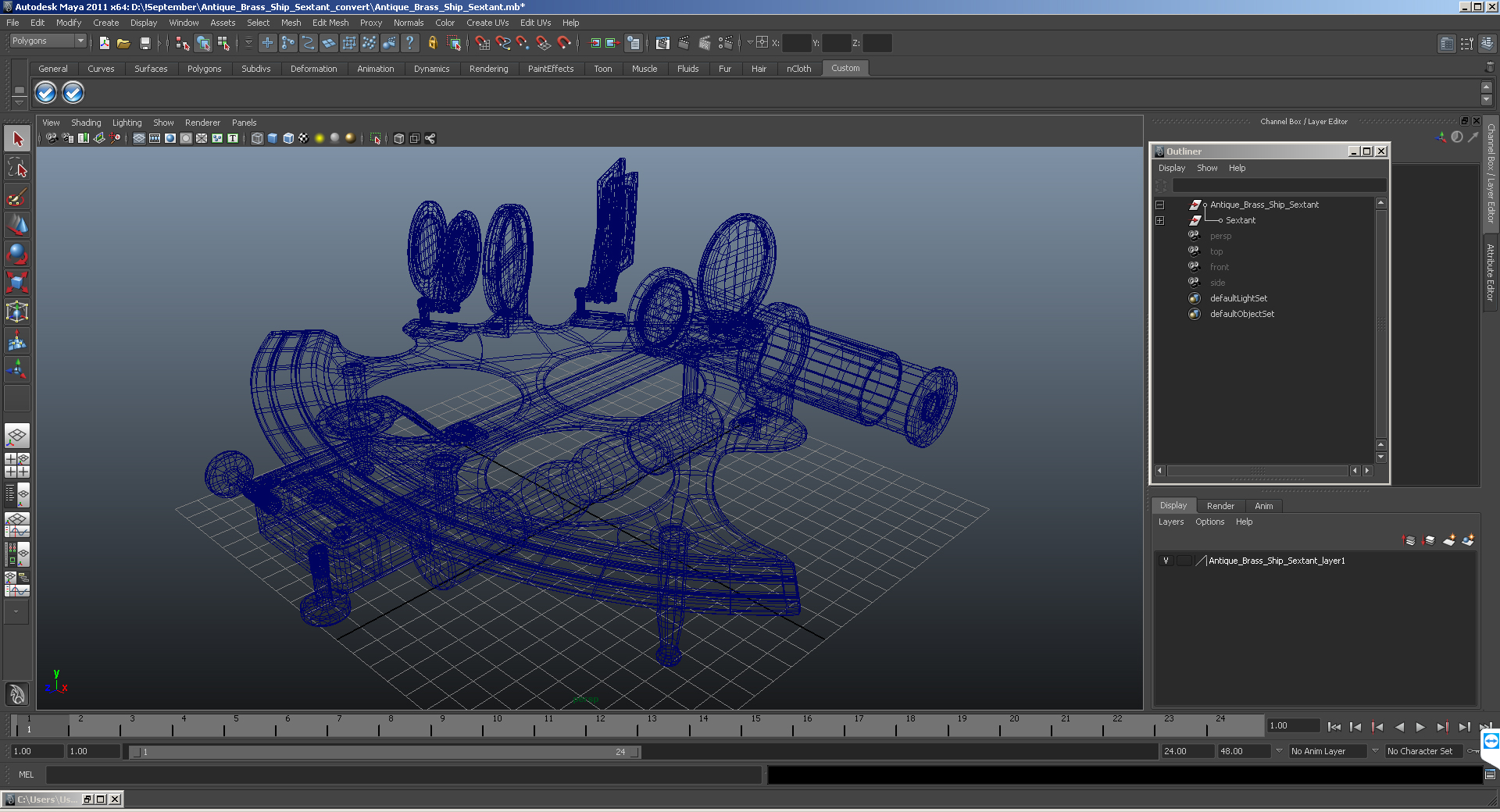1500x812 pixels.
Task: Open selection mask dropdown arrow in status line
Action: [x=249, y=43]
